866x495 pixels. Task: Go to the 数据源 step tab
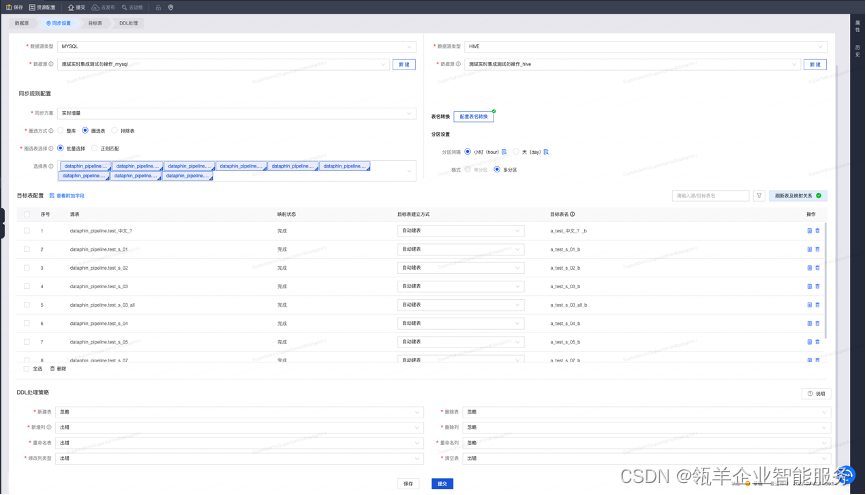22,23
